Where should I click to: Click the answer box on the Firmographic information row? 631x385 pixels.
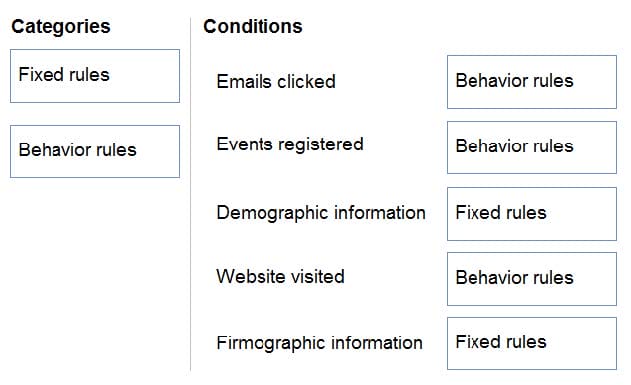click(532, 344)
